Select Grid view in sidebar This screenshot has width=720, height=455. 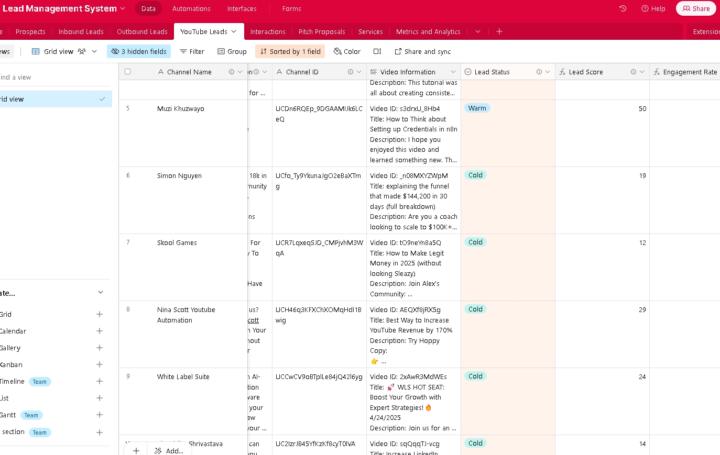pos(54,99)
